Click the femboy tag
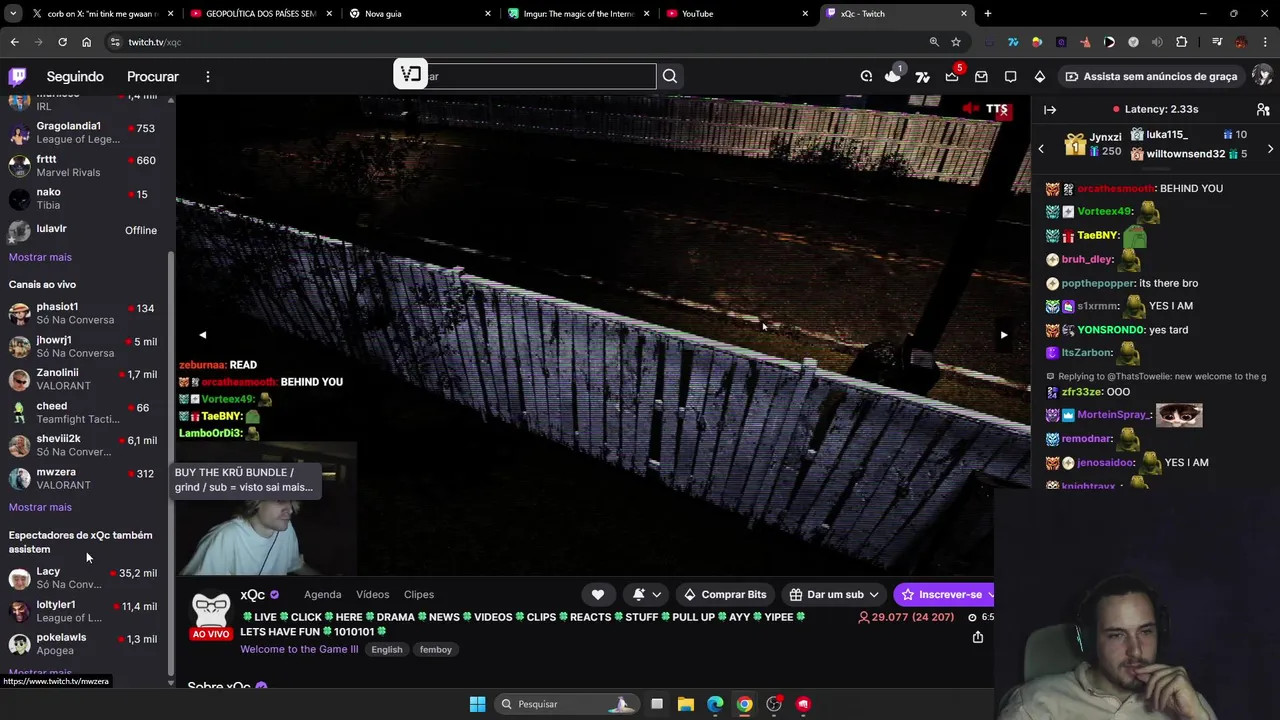 [x=436, y=650]
